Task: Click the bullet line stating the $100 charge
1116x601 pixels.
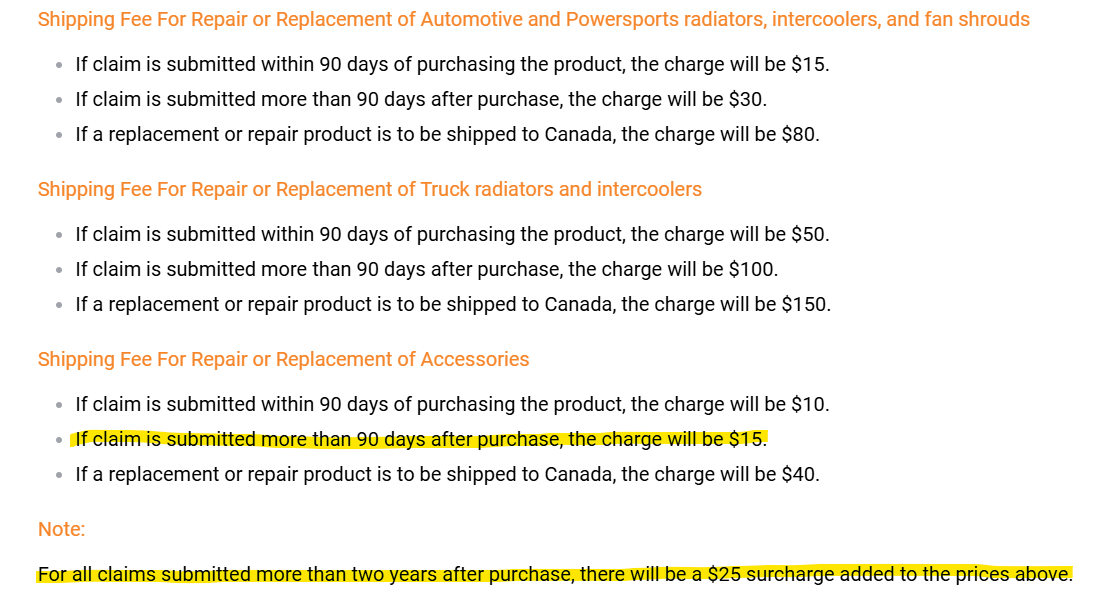Action: 426,269
